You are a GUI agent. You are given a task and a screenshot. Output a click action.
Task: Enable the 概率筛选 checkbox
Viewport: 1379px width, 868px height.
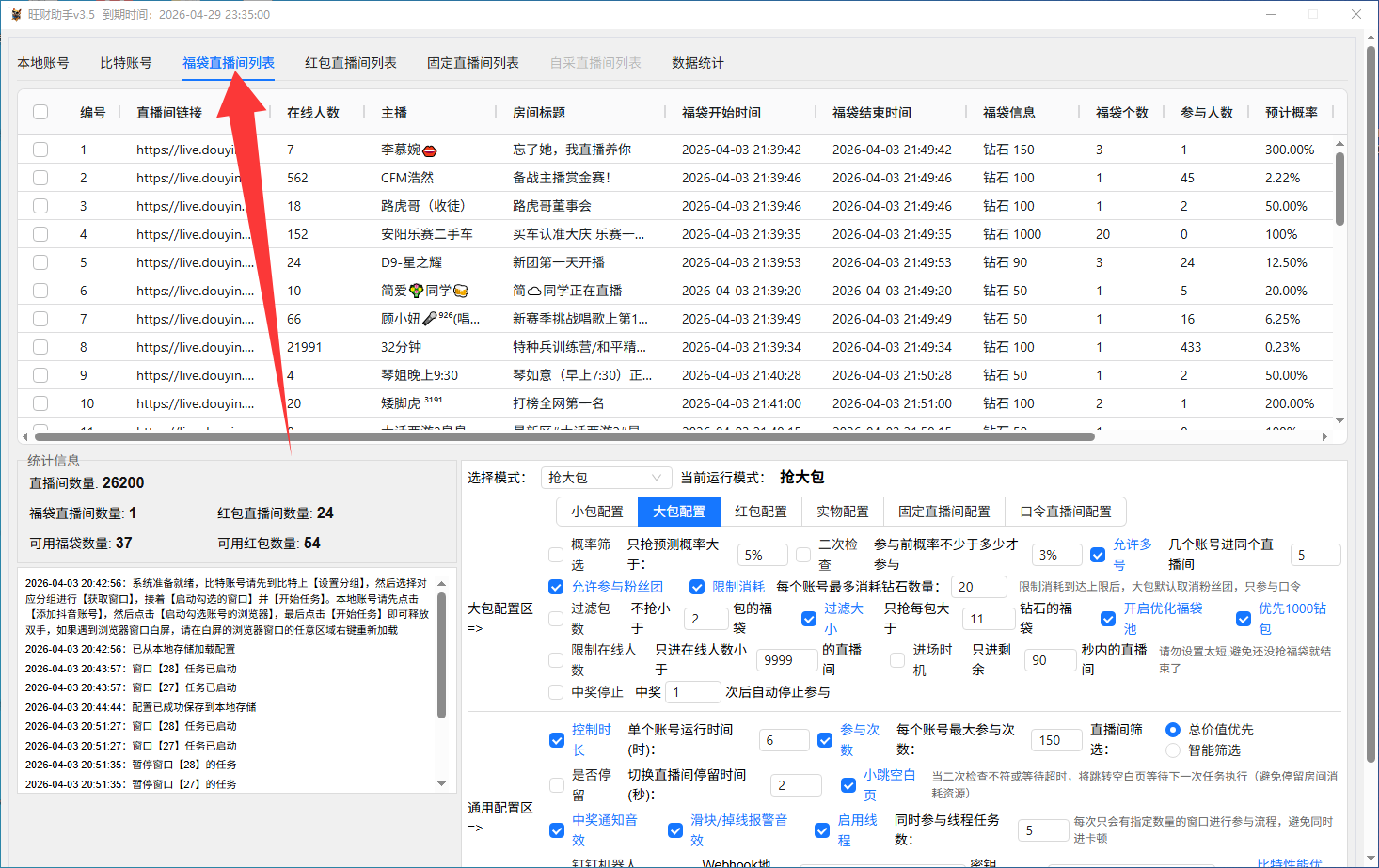556,554
